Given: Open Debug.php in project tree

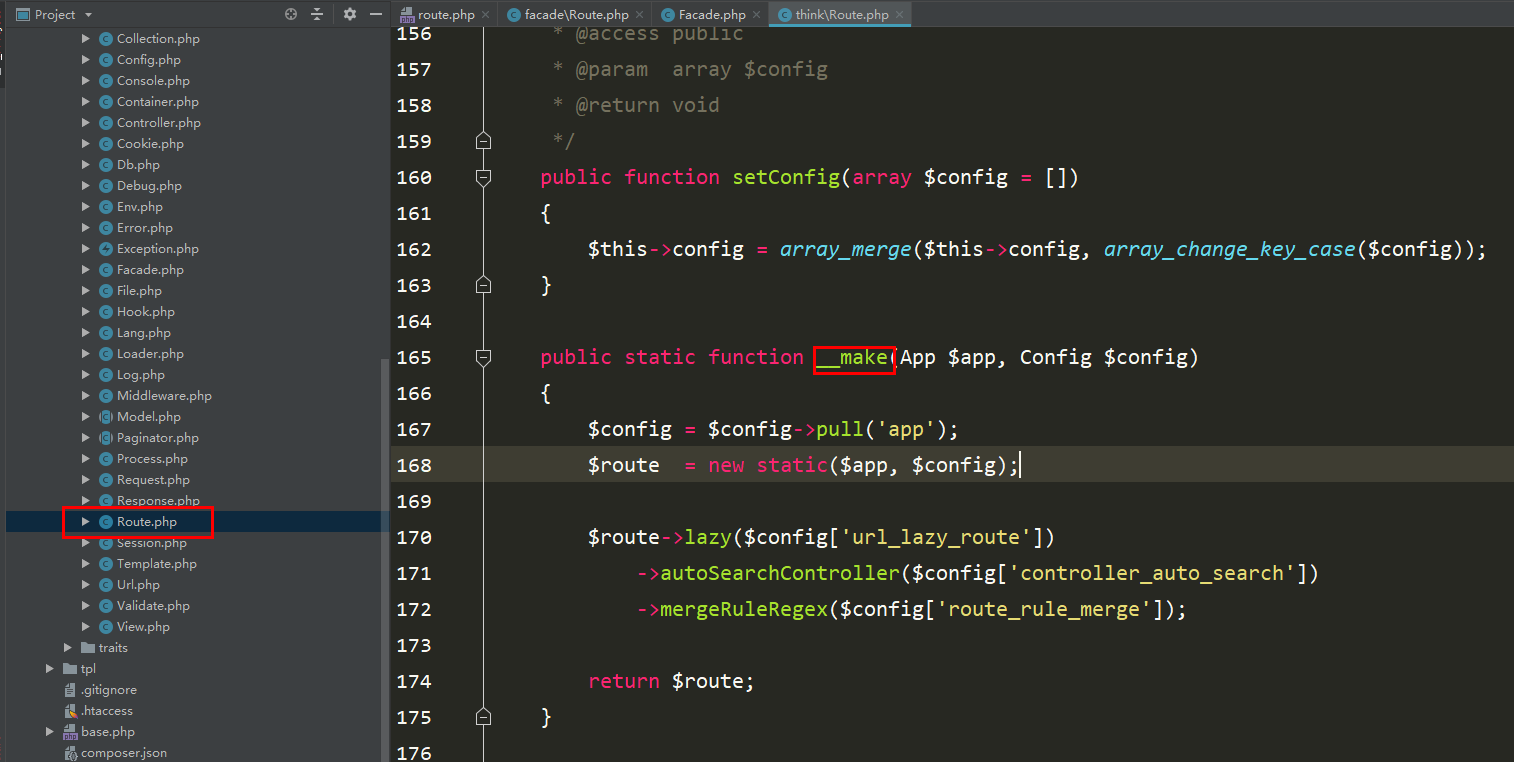Looking at the screenshot, I should pyautogui.click(x=149, y=186).
